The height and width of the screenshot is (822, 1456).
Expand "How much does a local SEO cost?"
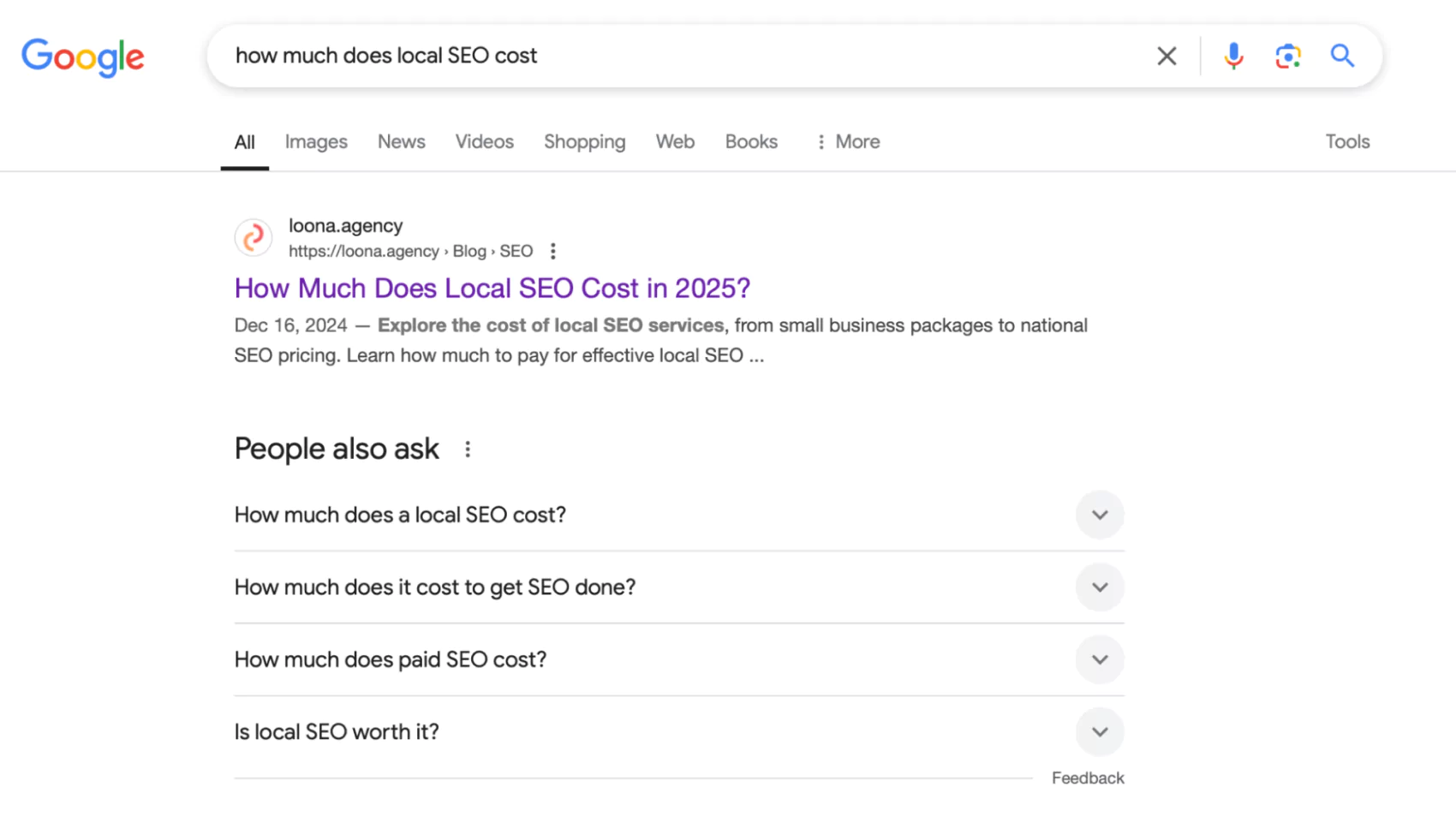(1099, 515)
